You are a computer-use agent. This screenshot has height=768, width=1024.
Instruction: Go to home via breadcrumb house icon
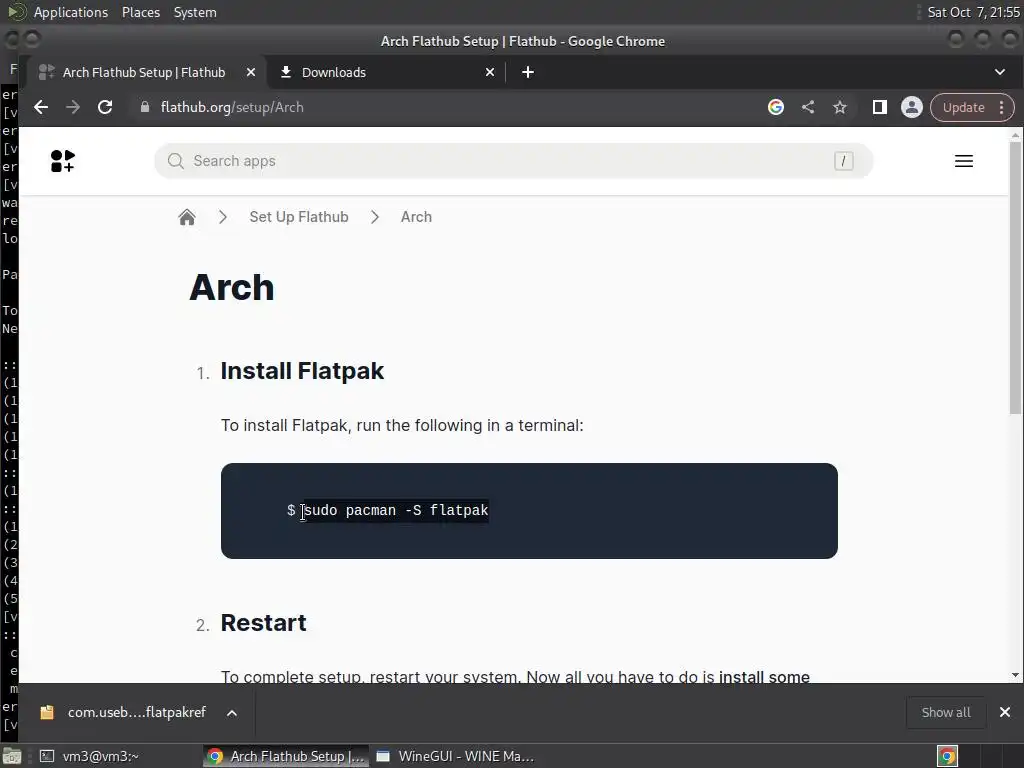point(187,217)
